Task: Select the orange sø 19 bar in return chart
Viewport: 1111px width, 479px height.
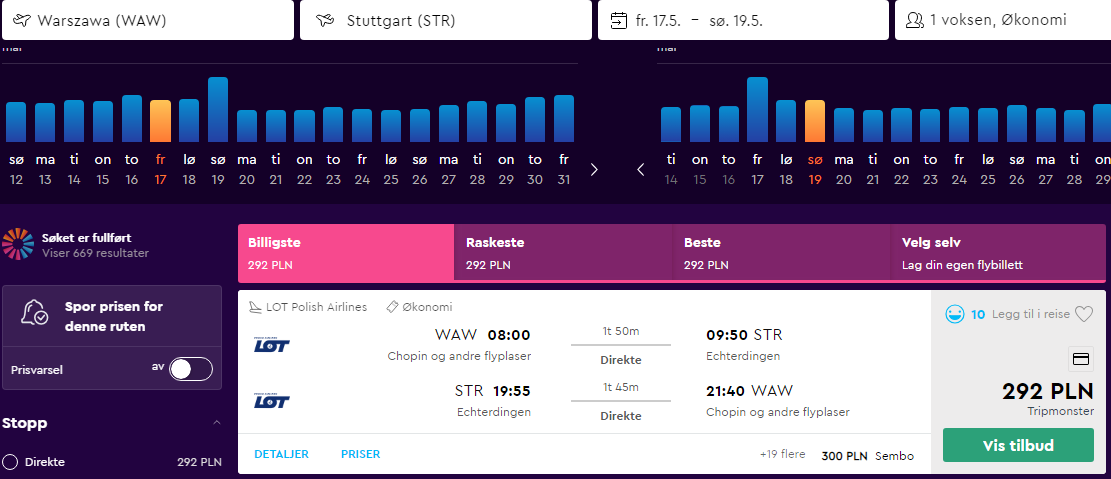Action: click(x=815, y=121)
